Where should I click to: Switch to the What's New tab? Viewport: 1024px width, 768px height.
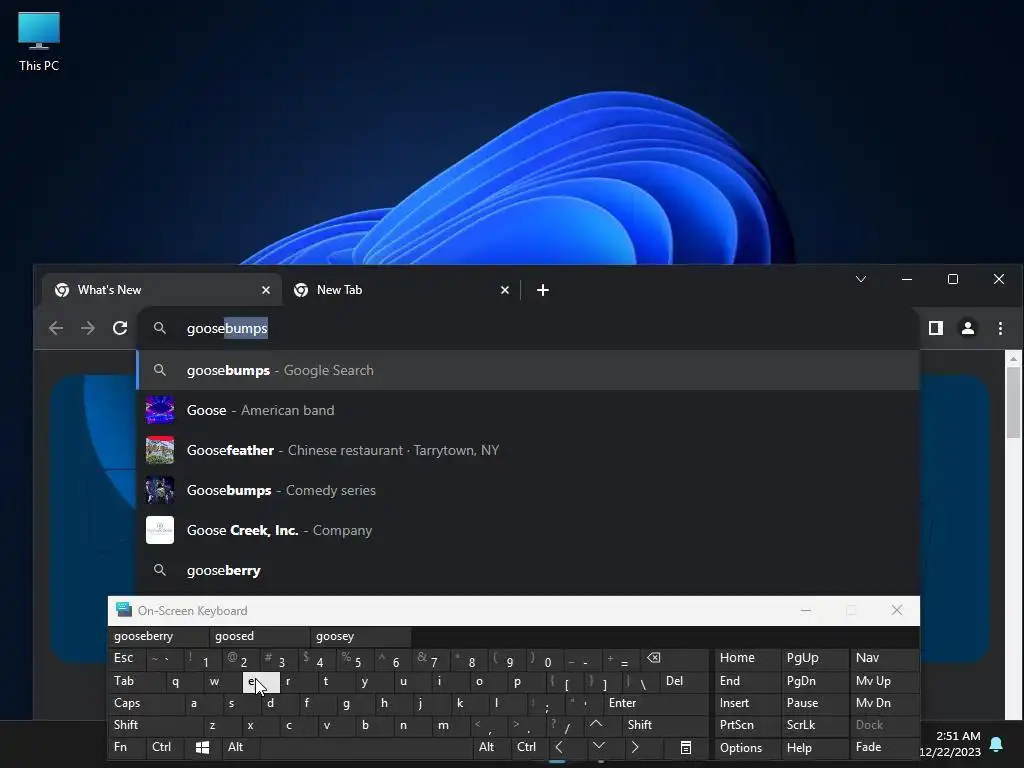pos(162,290)
